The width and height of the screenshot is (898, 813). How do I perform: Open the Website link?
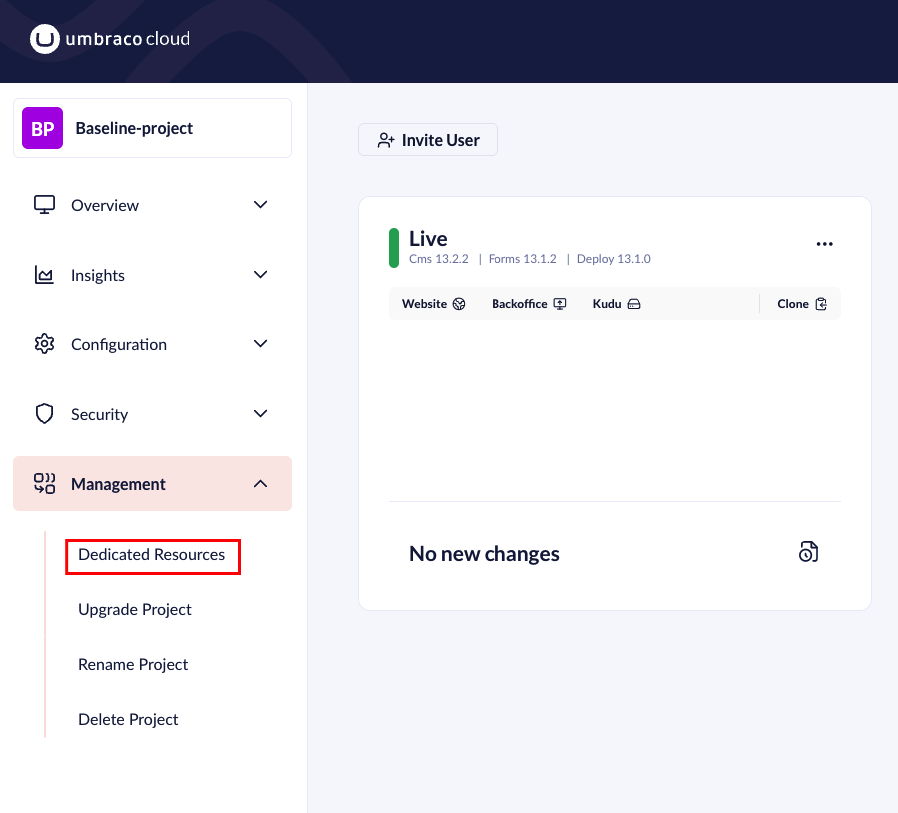[434, 304]
